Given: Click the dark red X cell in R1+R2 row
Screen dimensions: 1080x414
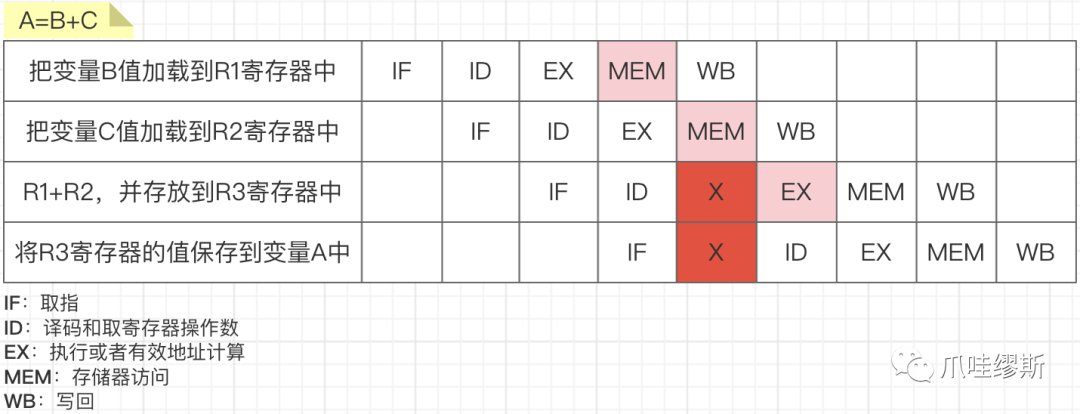Looking at the screenshot, I should click(716, 192).
